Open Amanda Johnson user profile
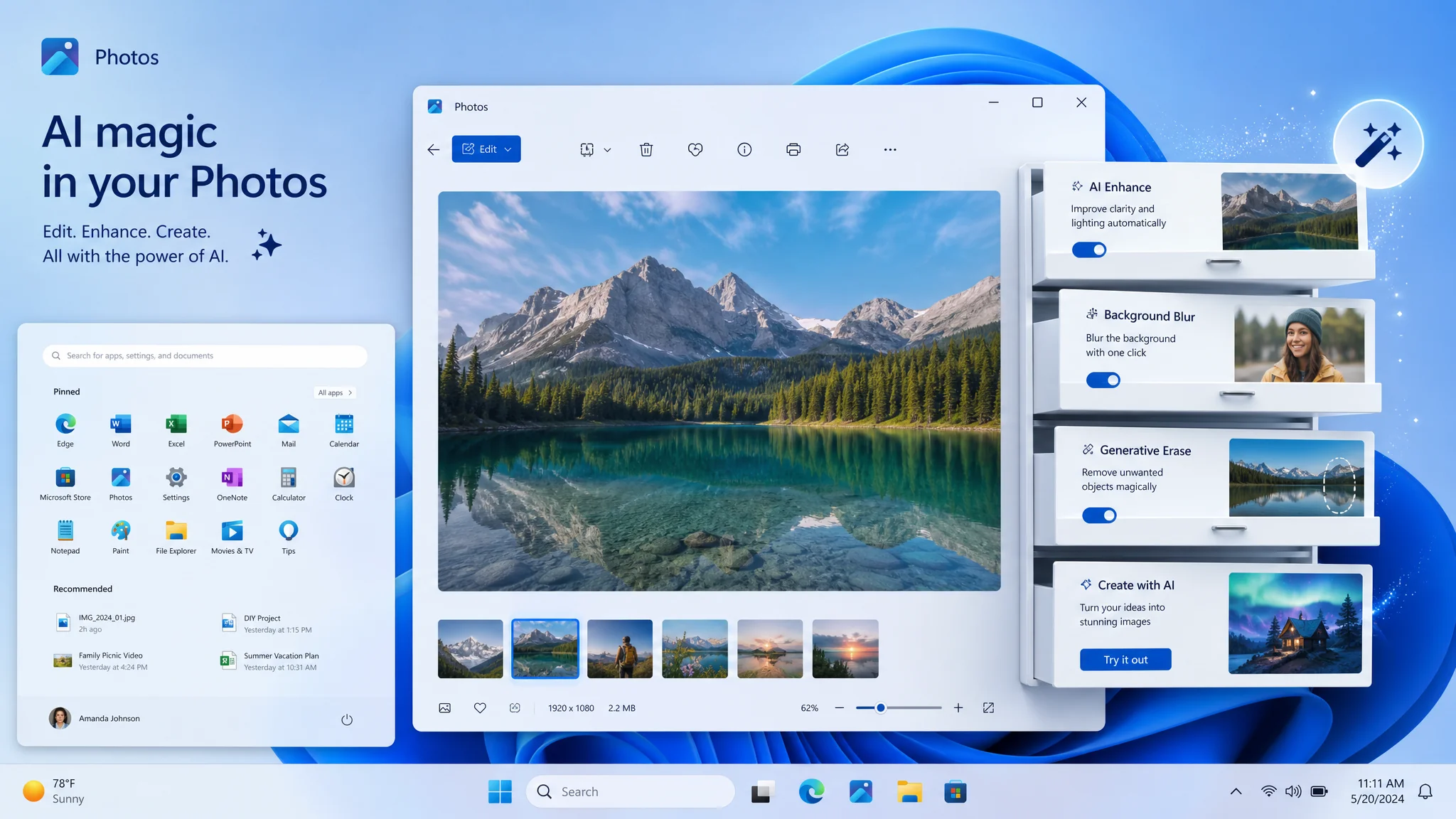1456x819 pixels. point(95,718)
